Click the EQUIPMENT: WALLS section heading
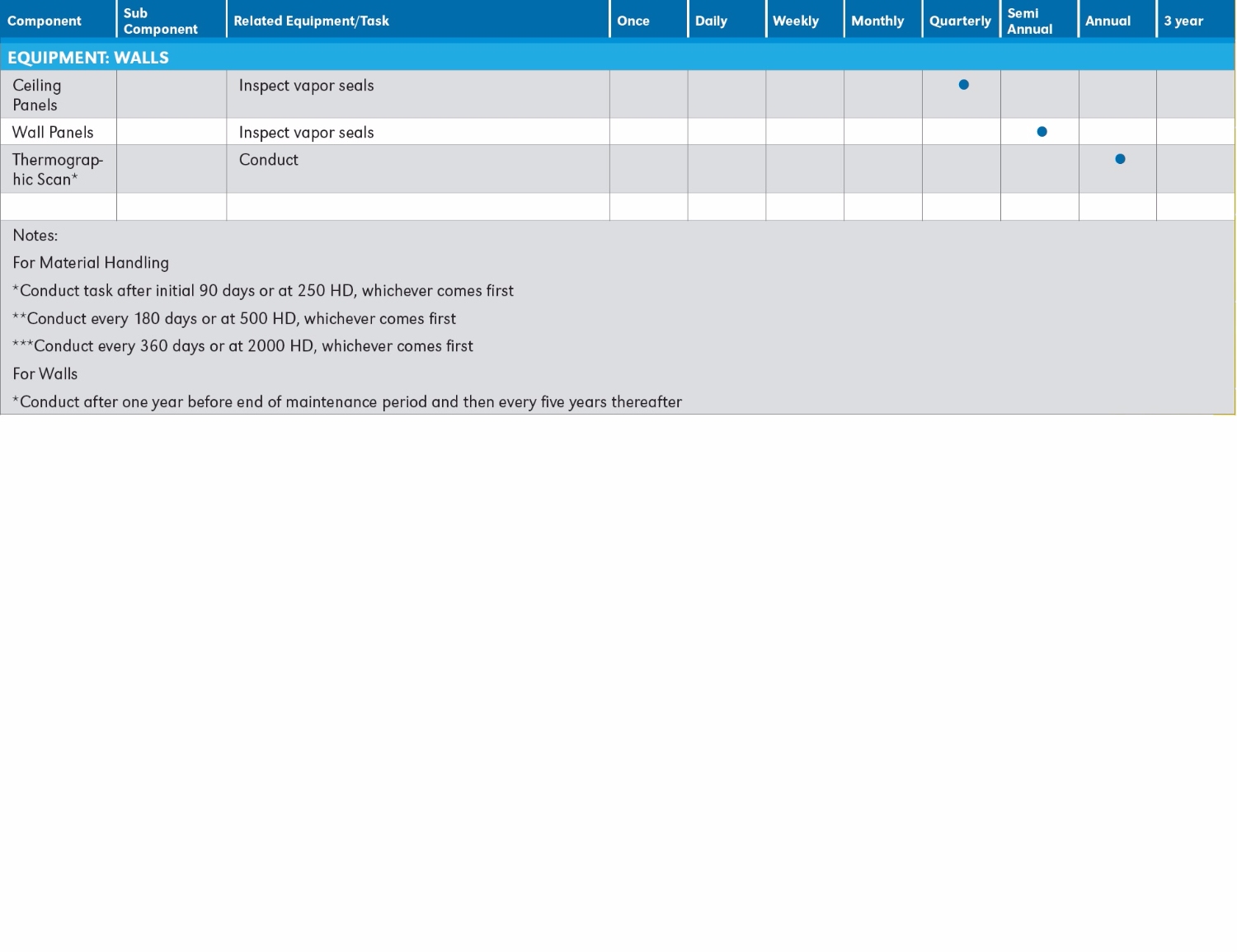This screenshot has width=1237, height=952. [x=88, y=58]
